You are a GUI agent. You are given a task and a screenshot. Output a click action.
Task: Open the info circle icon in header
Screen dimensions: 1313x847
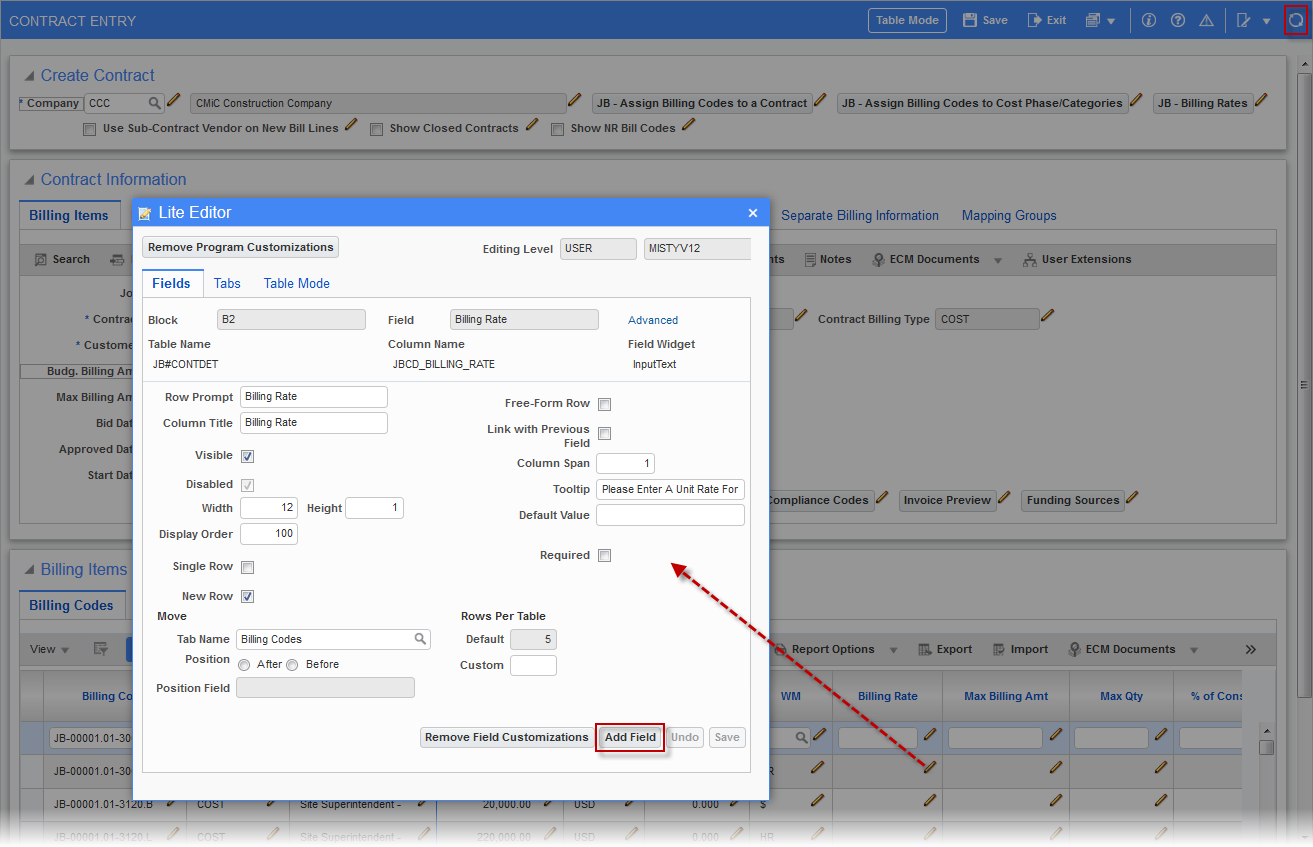click(x=1148, y=20)
